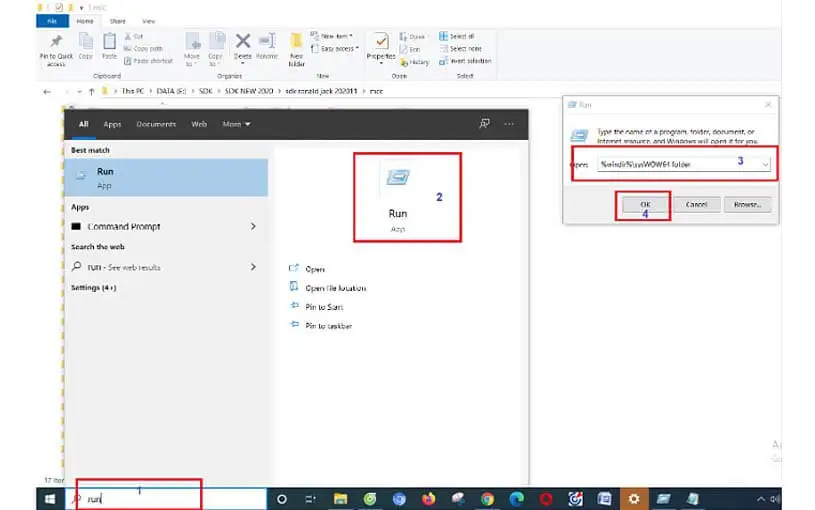This screenshot has width=815, height=510.
Task: Click the Rename icon in ribbon
Action: (267, 41)
